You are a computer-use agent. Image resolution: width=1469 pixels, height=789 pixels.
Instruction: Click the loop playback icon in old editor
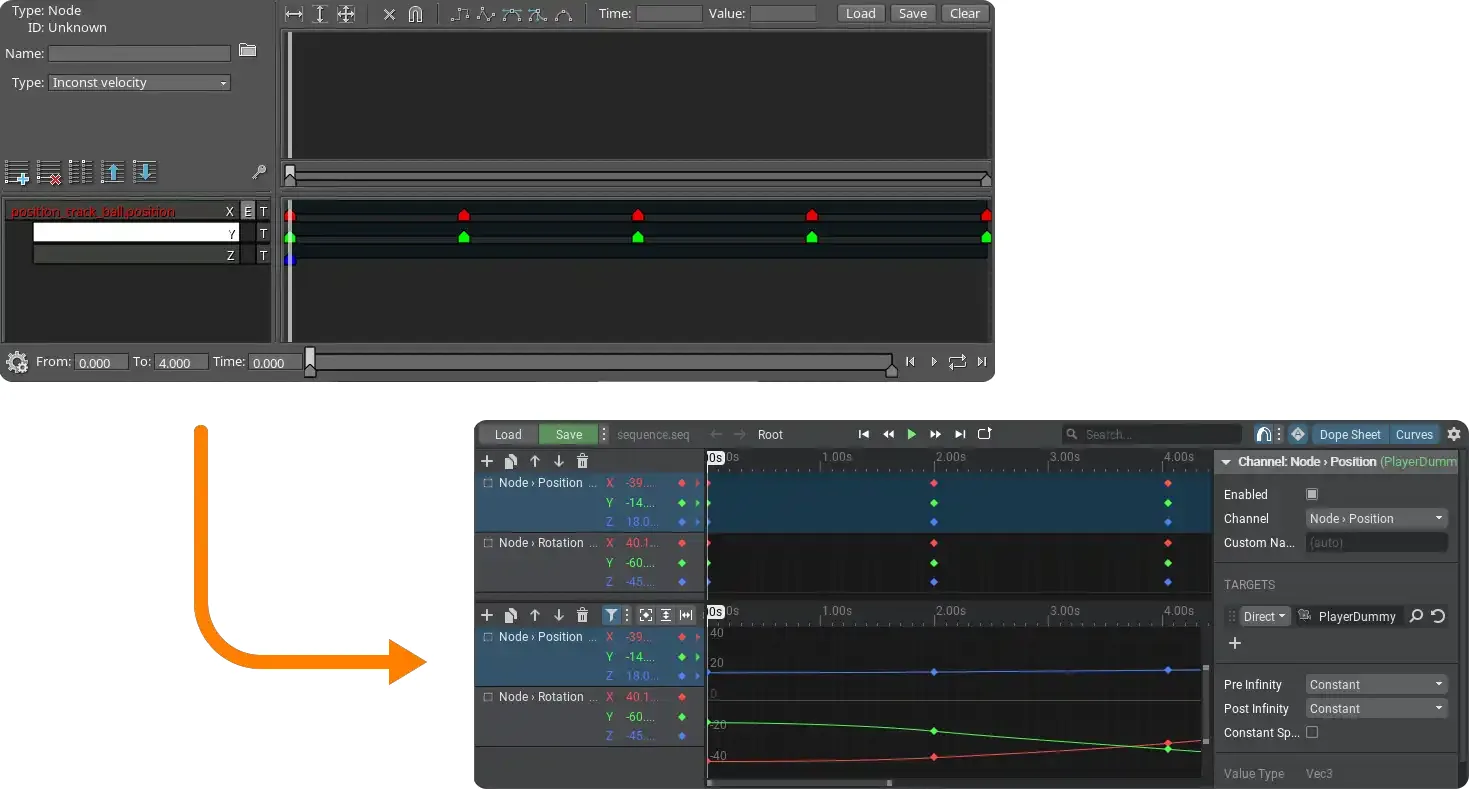(957, 362)
